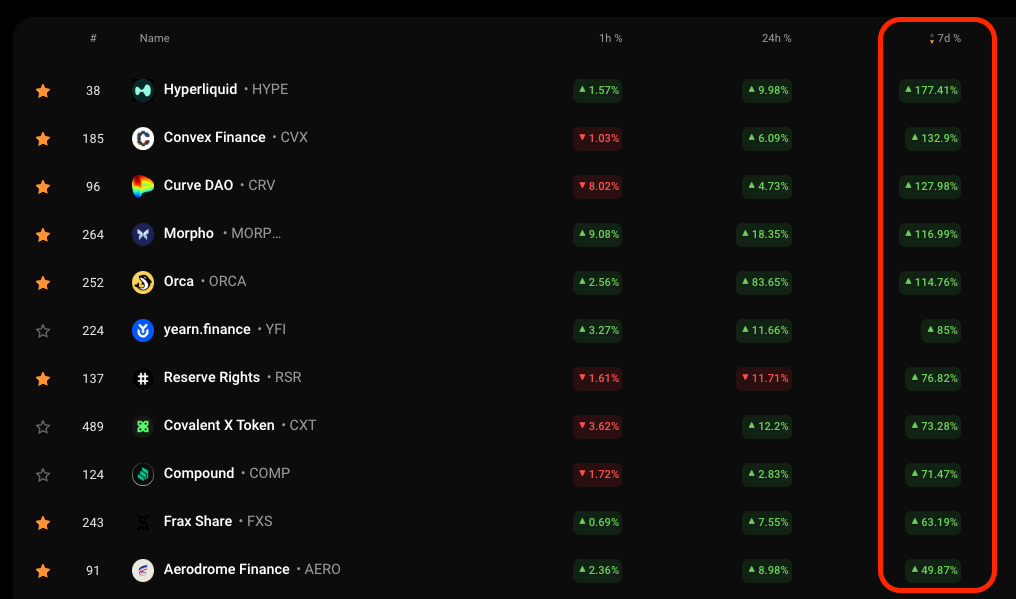Click the Frax Share logo
This screenshot has width=1016, height=599.
143,522
